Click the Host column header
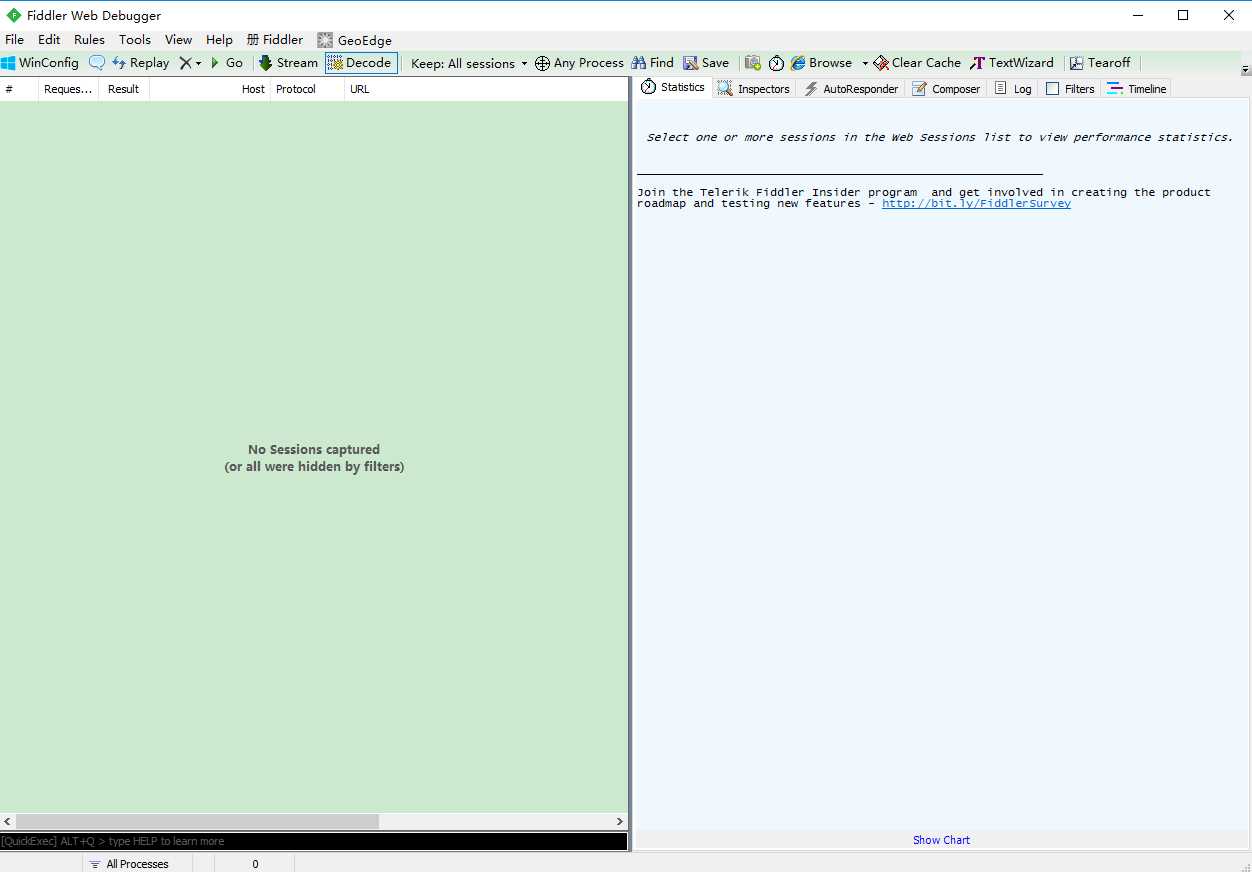1252x872 pixels. click(x=210, y=89)
